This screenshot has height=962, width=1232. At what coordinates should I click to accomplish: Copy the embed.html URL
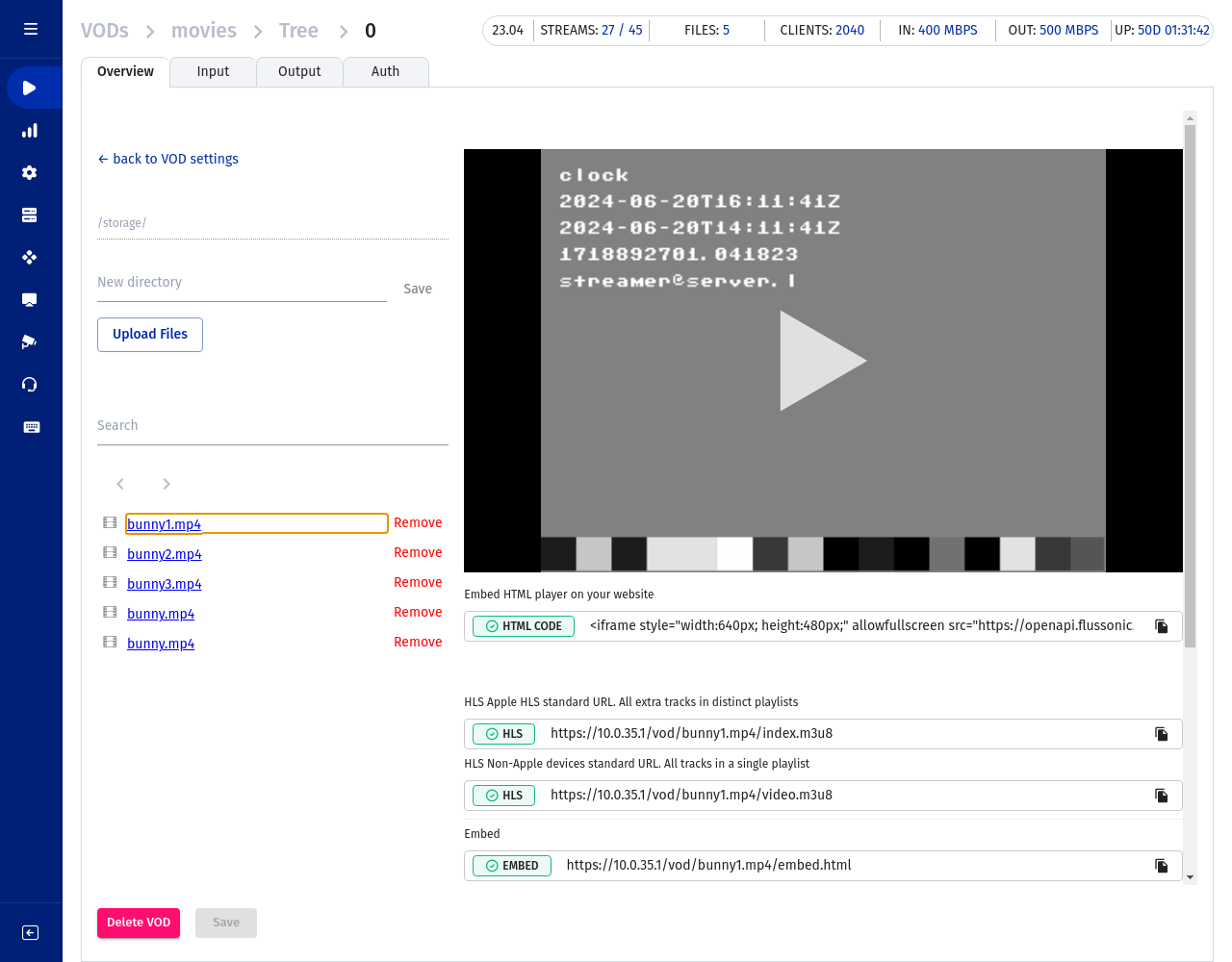(x=1161, y=866)
